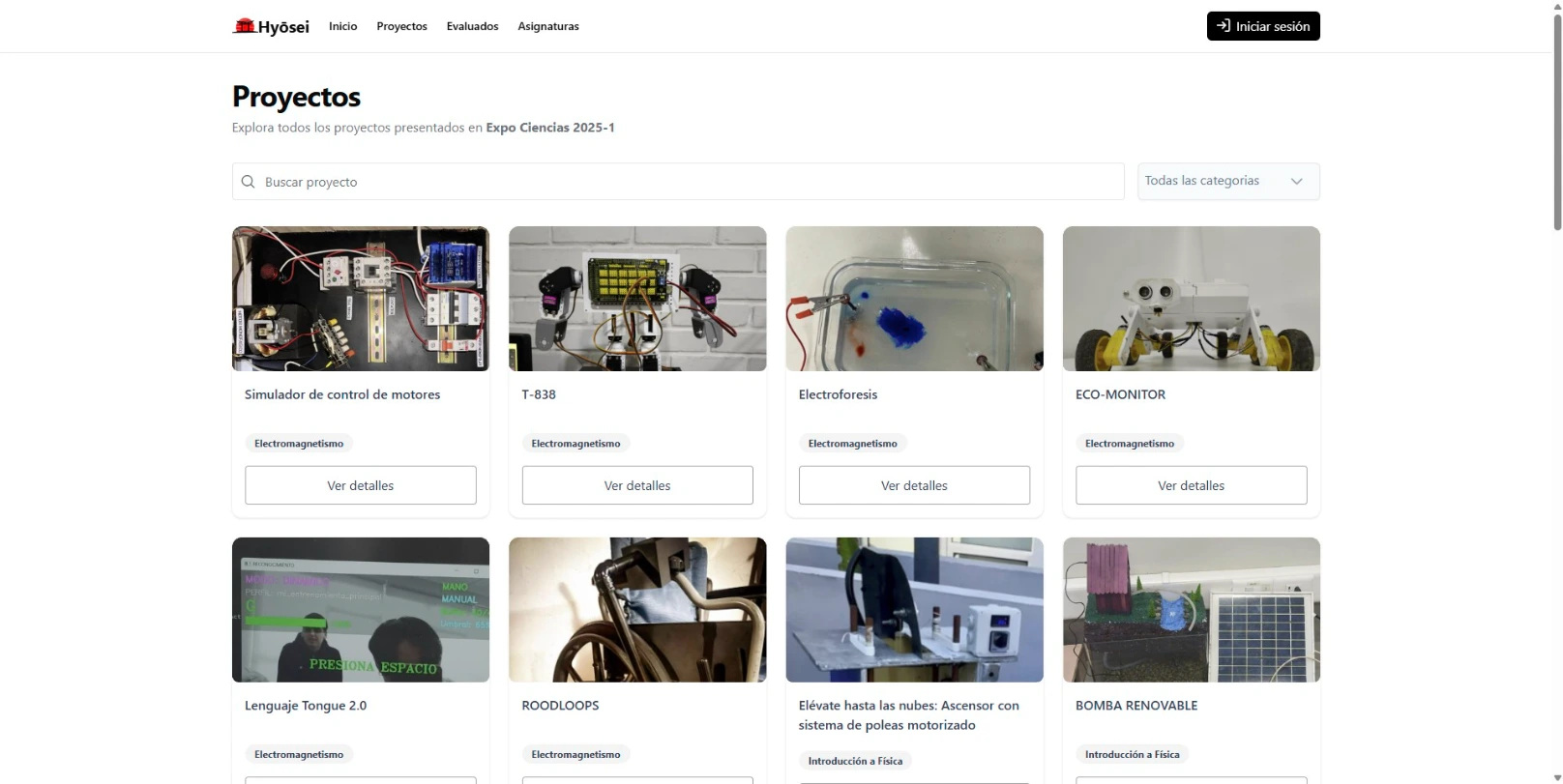This screenshot has height=784, width=1563.
Task: View details for Simulador de control de motores
Action: tap(361, 485)
